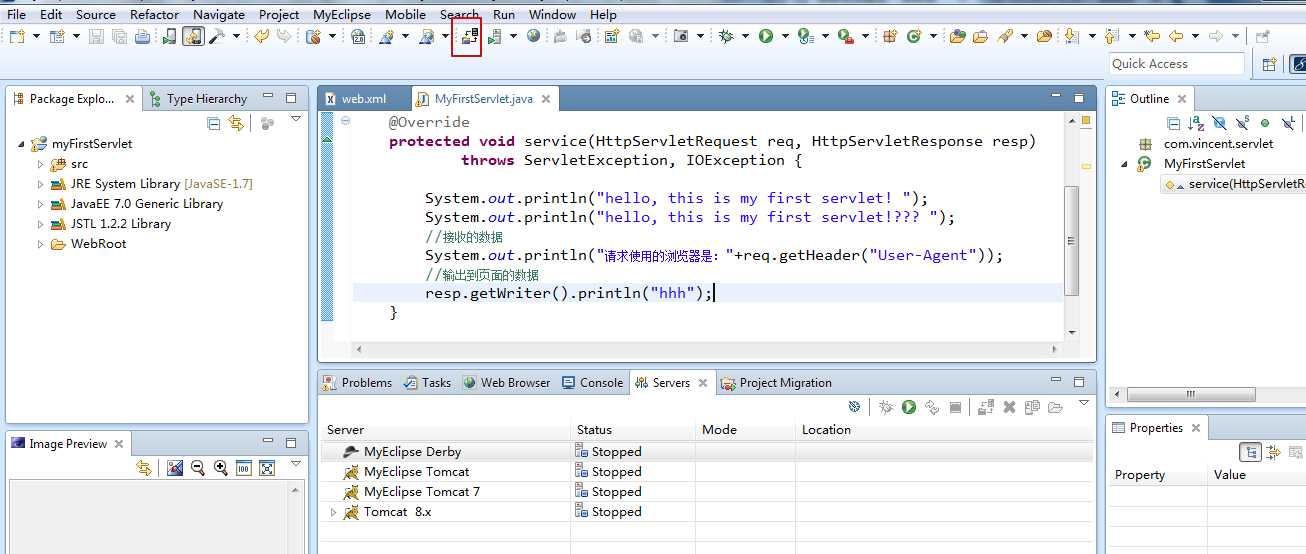Click the New Java Package toolbar icon
Image resolution: width=1306 pixels, height=554 pixels.
tap(890, 36)
